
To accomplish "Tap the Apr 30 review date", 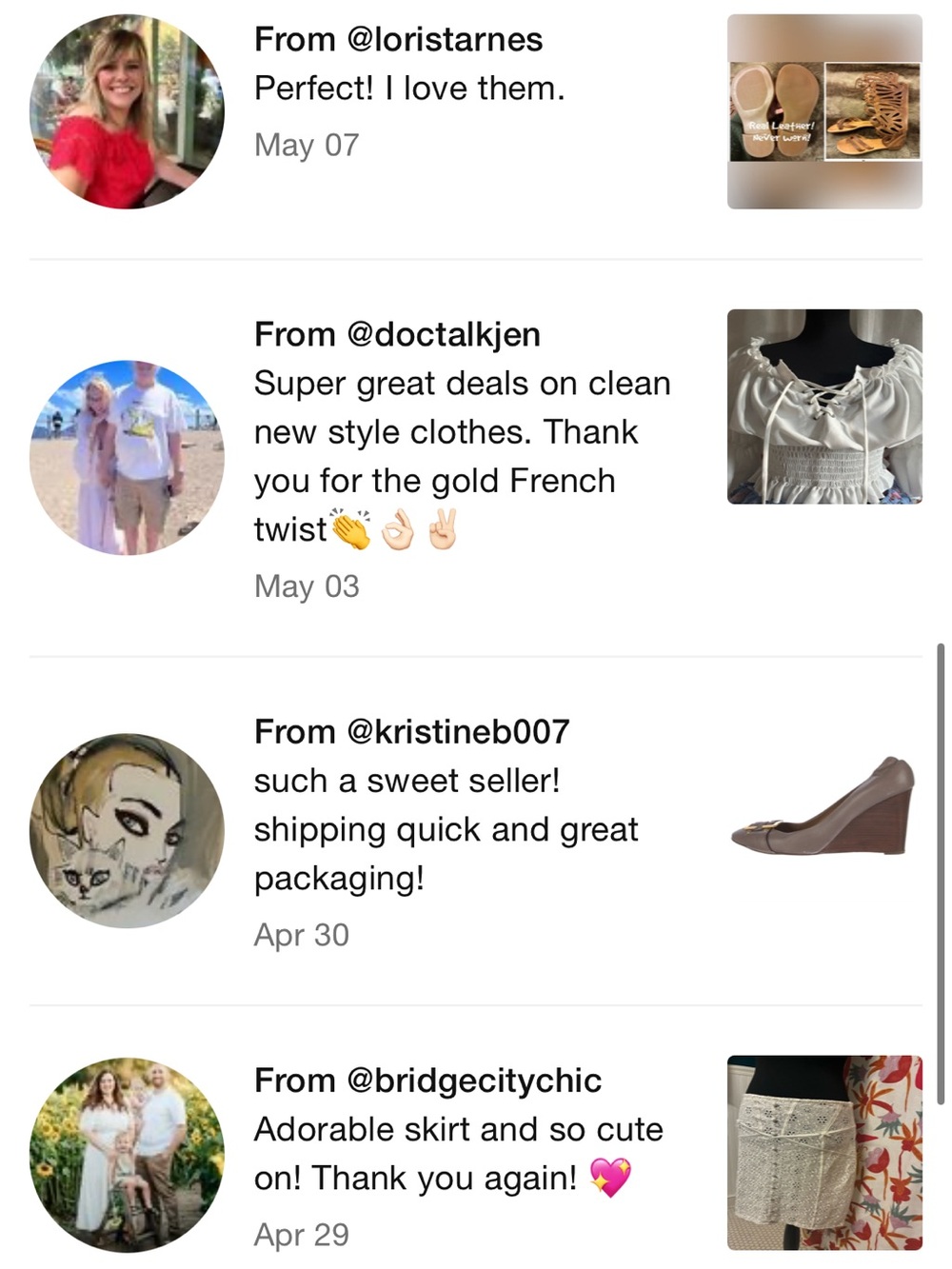I will click(x=302, y=935).
